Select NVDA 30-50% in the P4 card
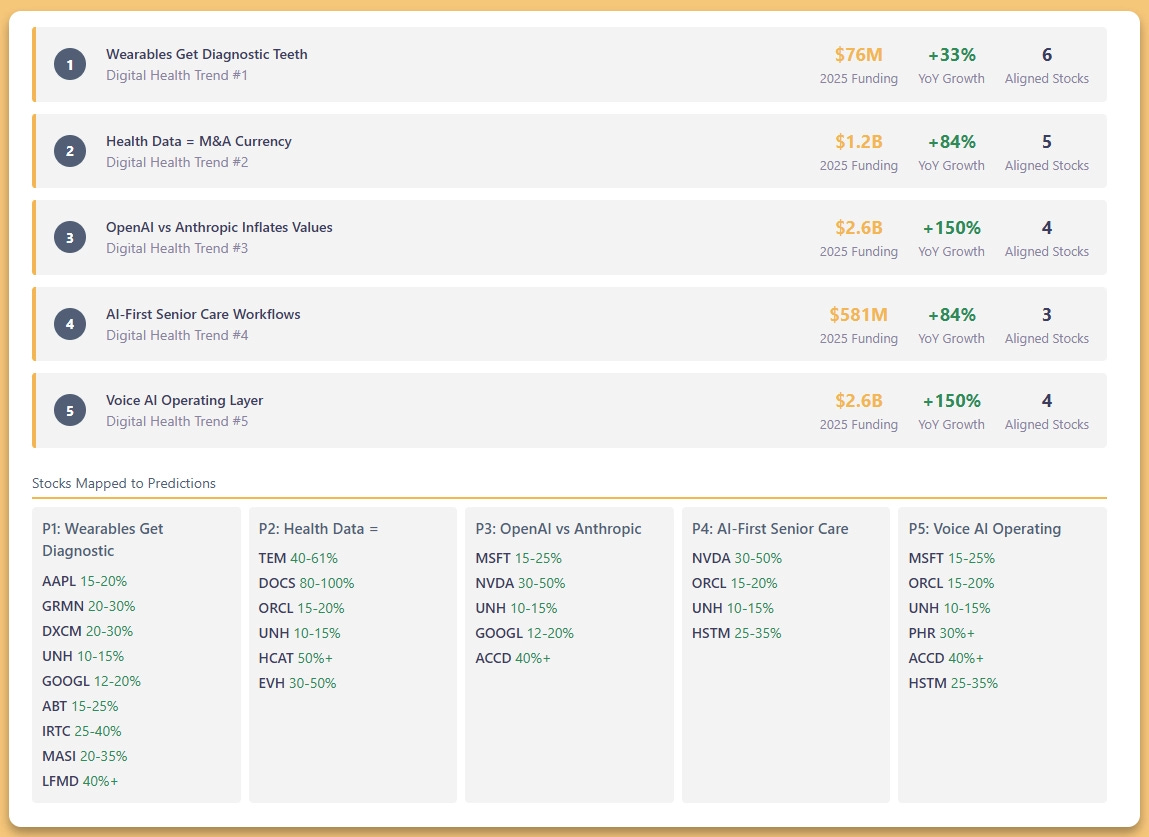 coord(737,558)
